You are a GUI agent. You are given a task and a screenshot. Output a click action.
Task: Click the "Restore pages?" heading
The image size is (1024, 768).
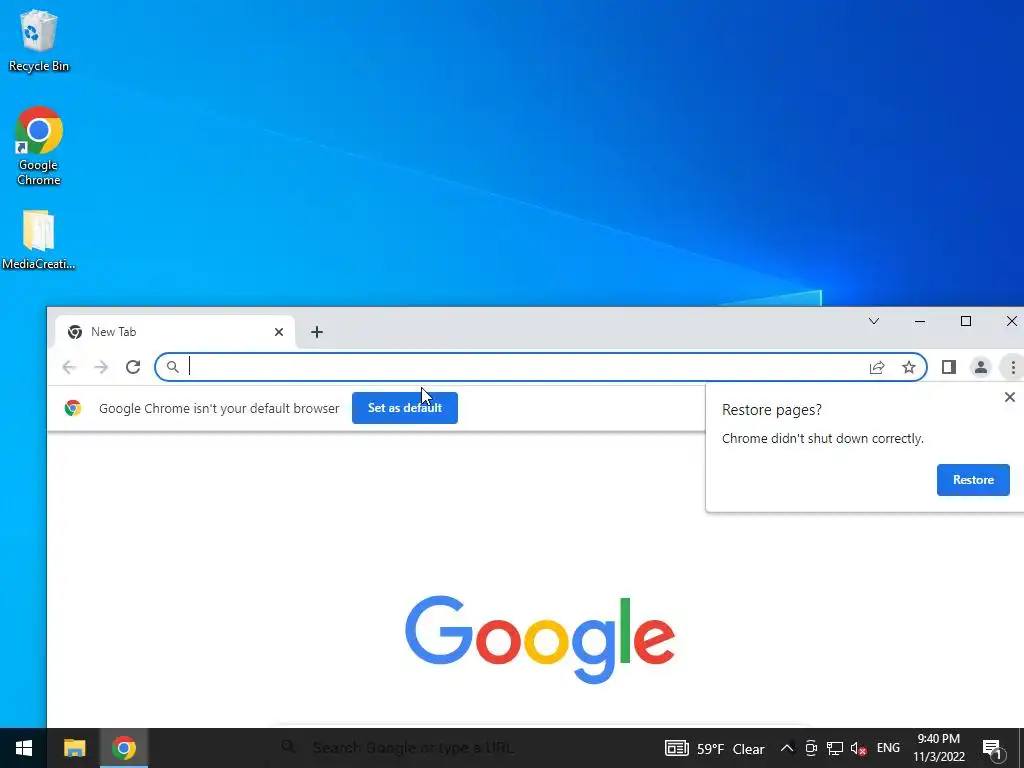(772, 410)
